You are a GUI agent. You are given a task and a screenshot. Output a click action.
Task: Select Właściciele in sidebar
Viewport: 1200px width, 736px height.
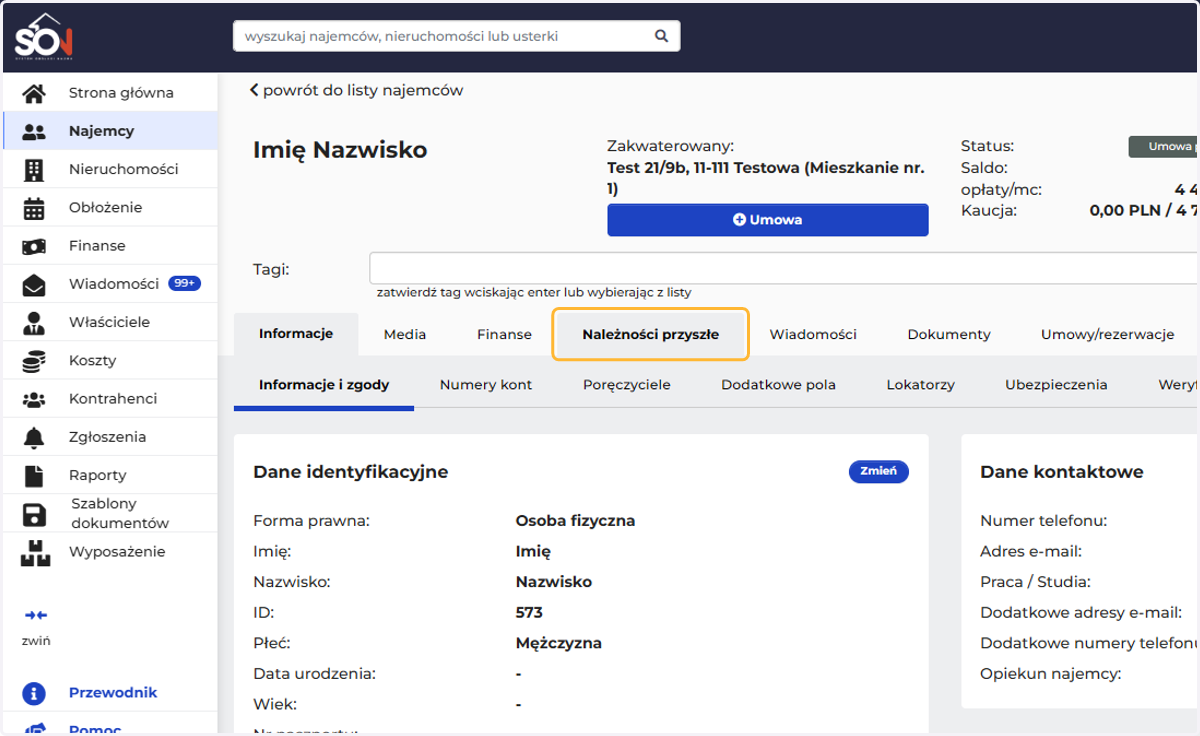tap(109, 322)
